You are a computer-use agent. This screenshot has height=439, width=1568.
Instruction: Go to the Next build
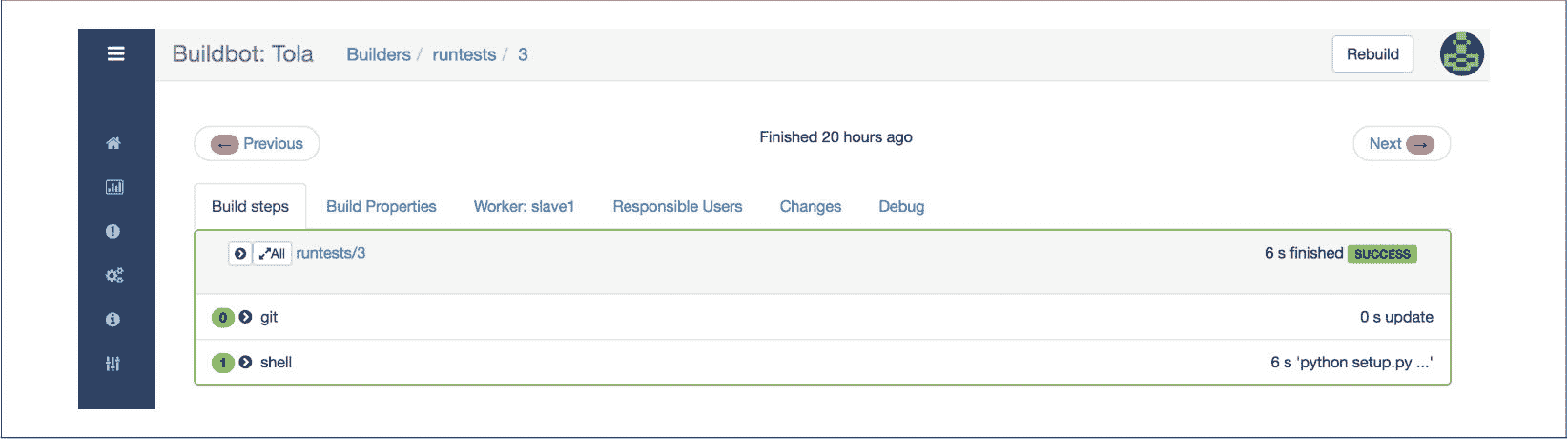pos(1400,144)
